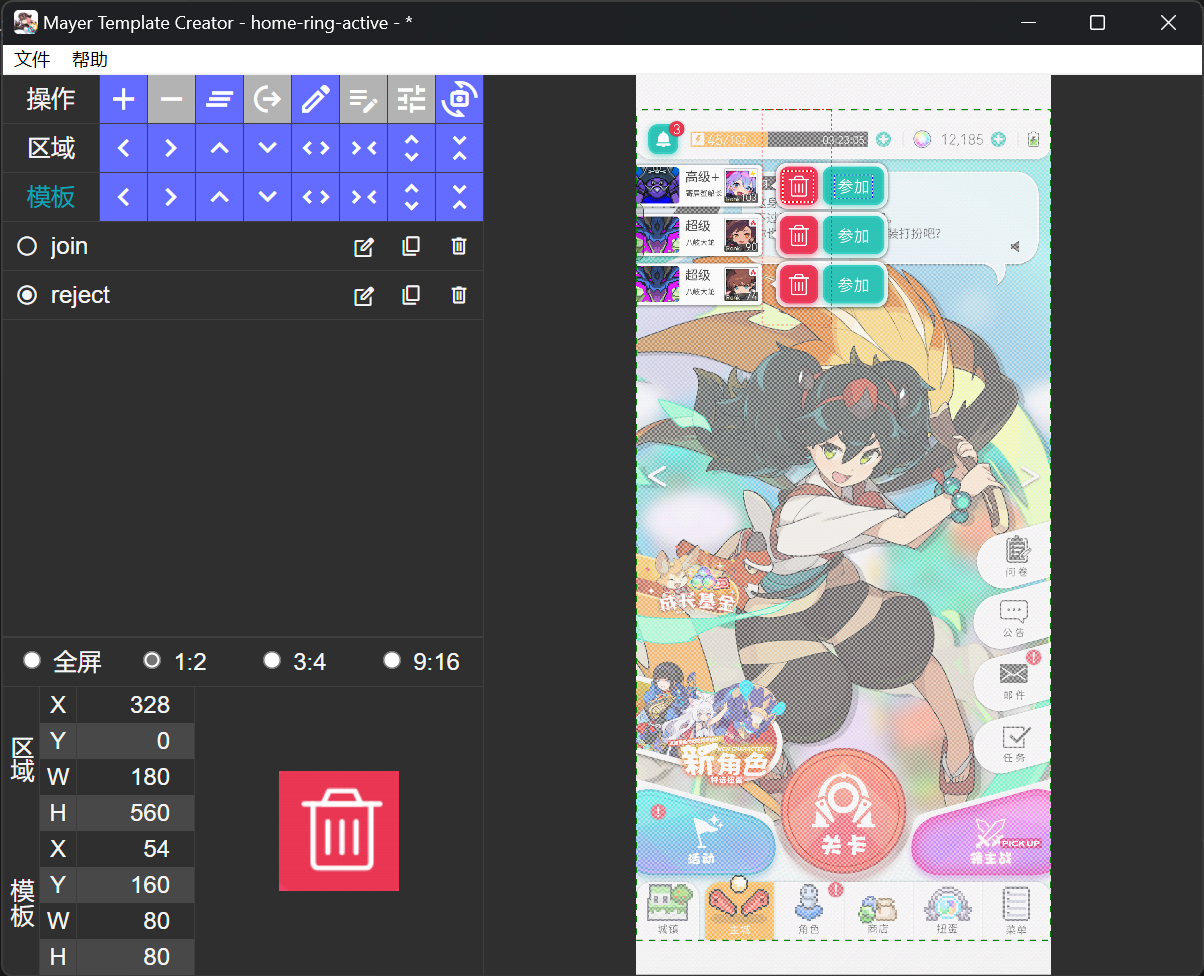This screenshot has height=976, width=1204.
Task: Click the 模板 X value field 54
Action: [x=136, y=849]
